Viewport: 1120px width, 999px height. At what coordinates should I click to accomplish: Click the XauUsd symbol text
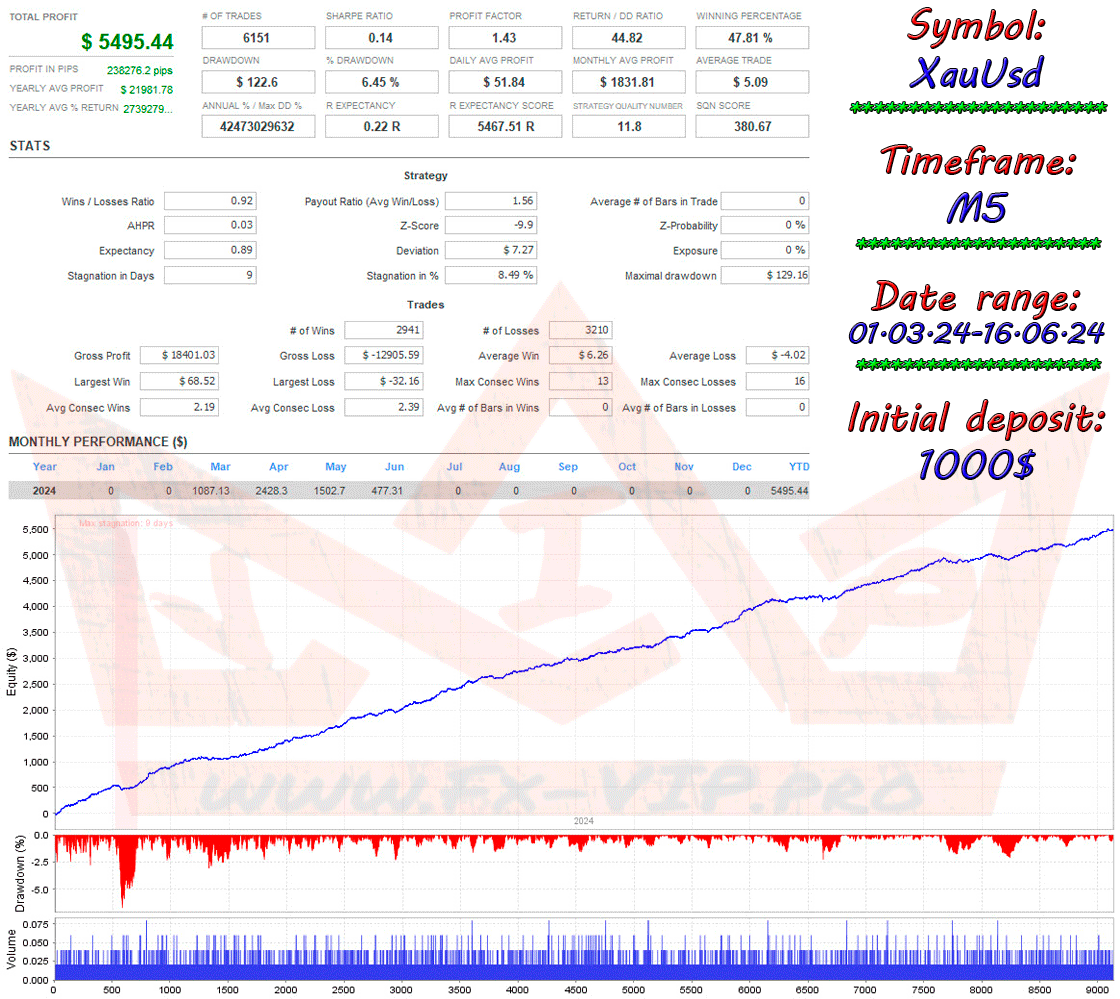pyautogui.click(x=978, y=73)
